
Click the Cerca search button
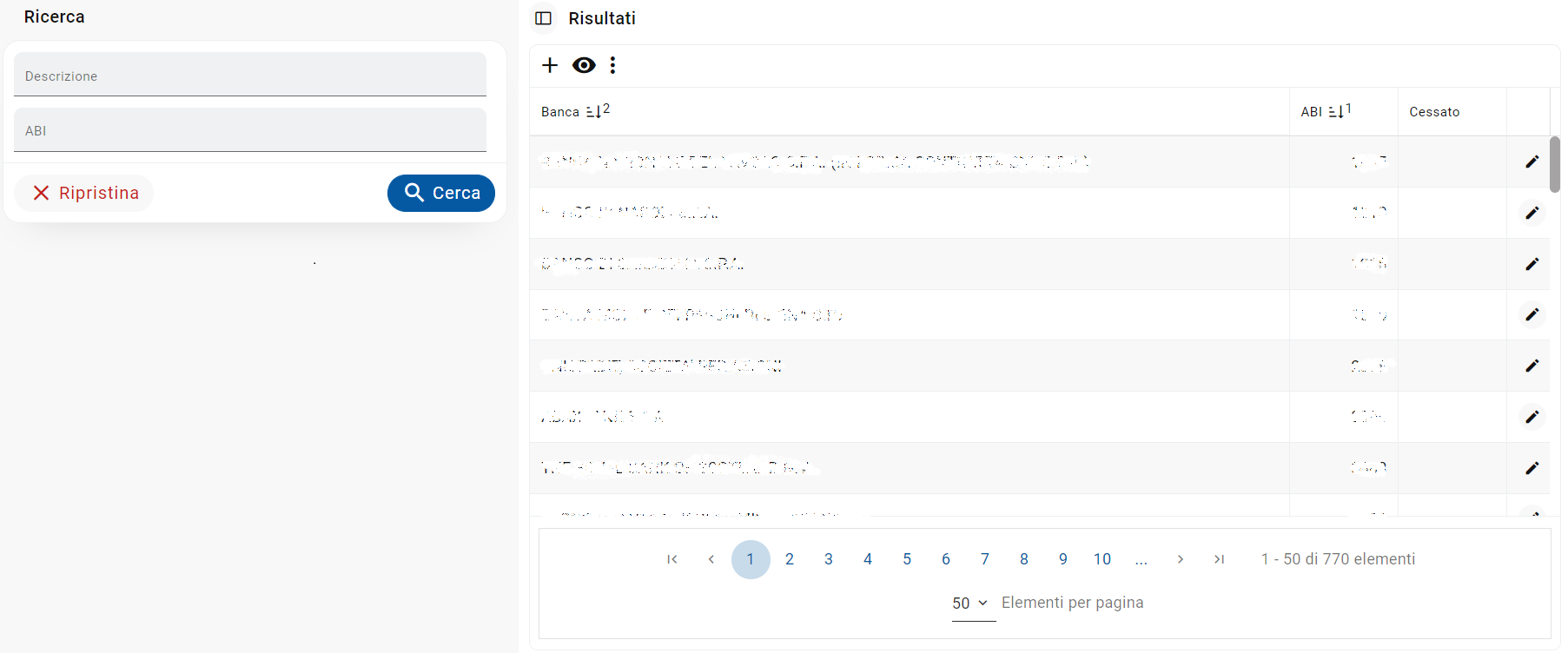click(x=441, y=193)
